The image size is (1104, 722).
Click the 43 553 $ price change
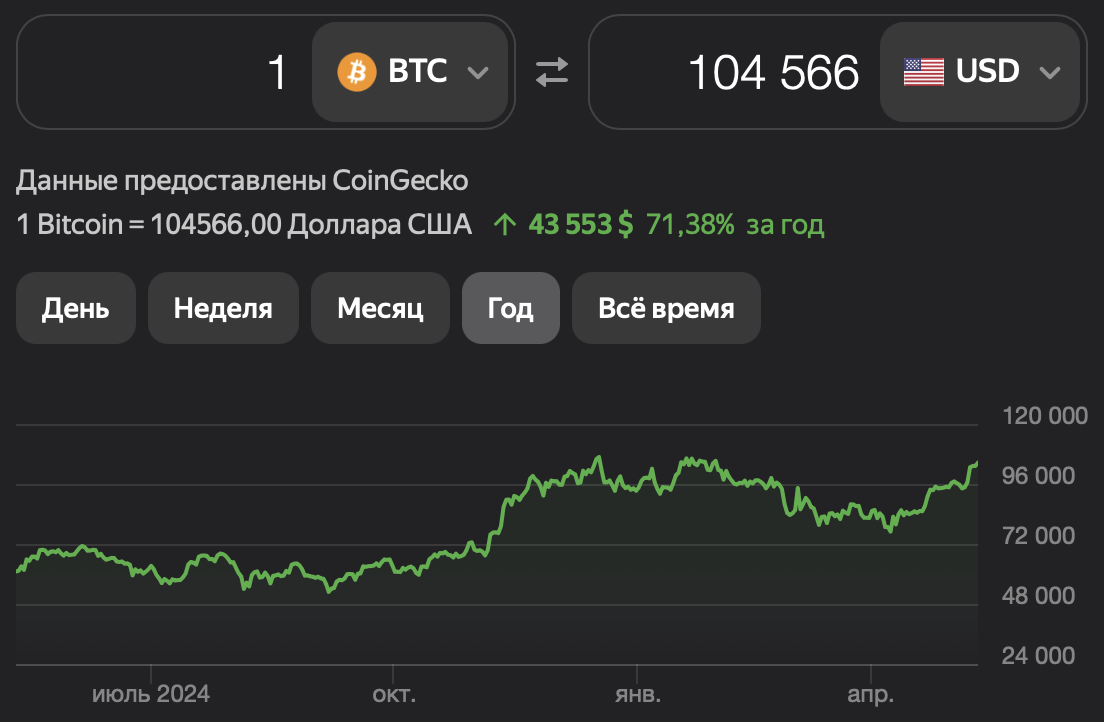point(580,225)
